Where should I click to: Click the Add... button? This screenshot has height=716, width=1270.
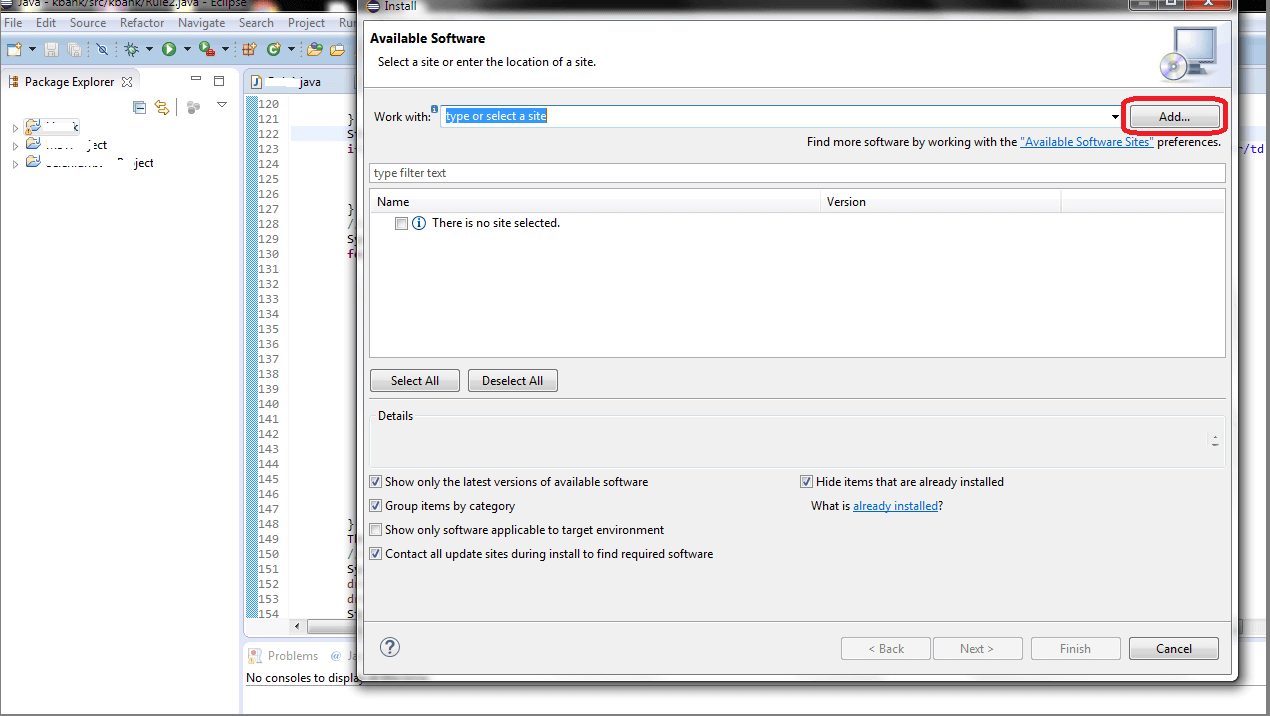[1174, 117]
